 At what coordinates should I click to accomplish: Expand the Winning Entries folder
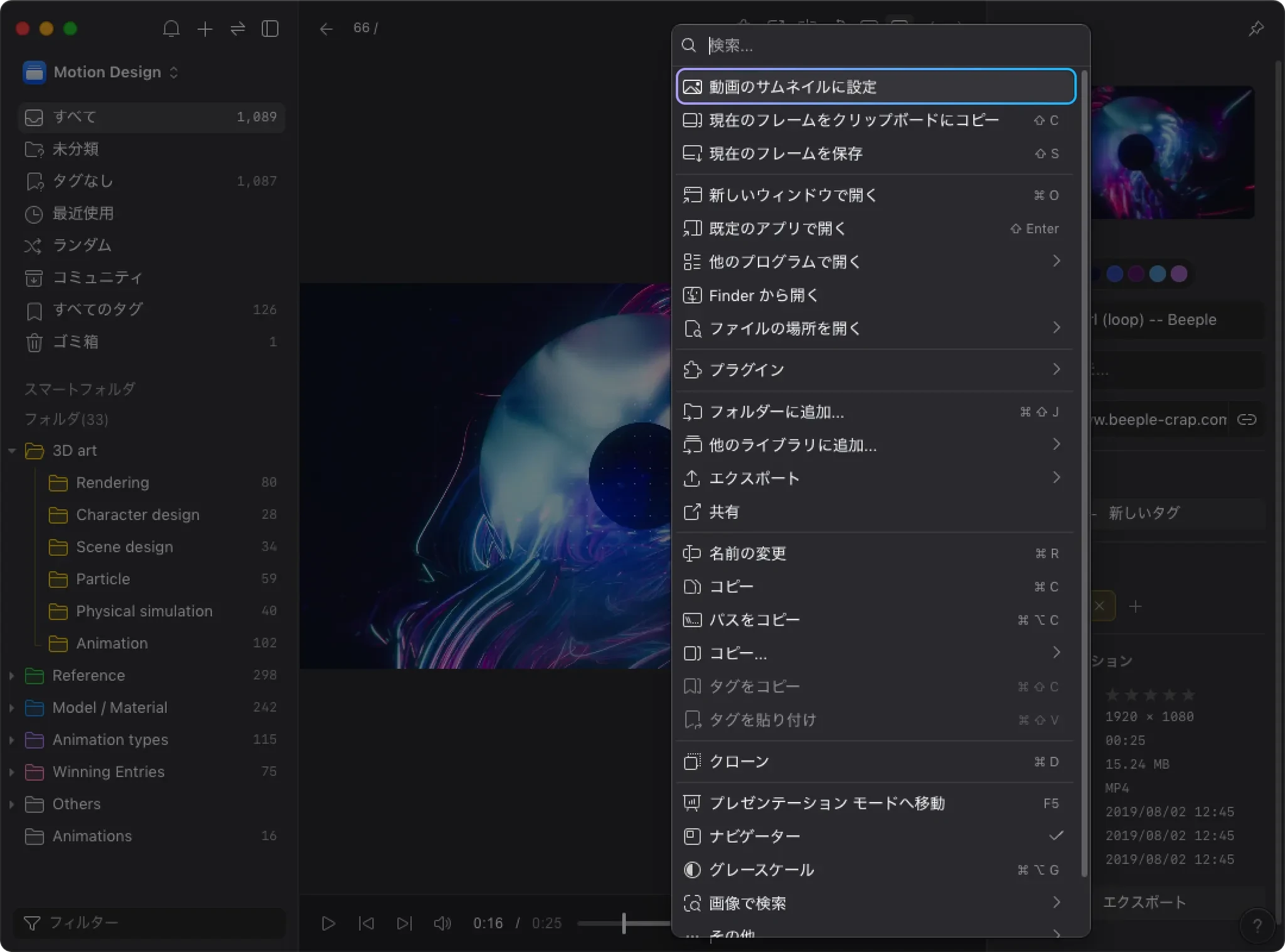pyautogui.click(x=12, y=772)
